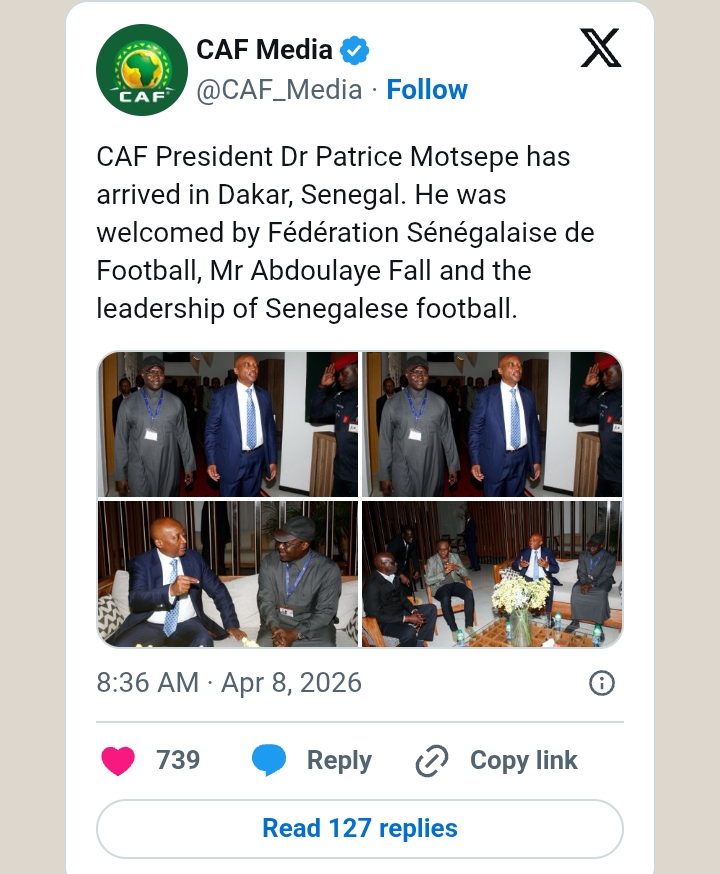
Task: Click the copy link chain icon
Action: pos(432,761)
